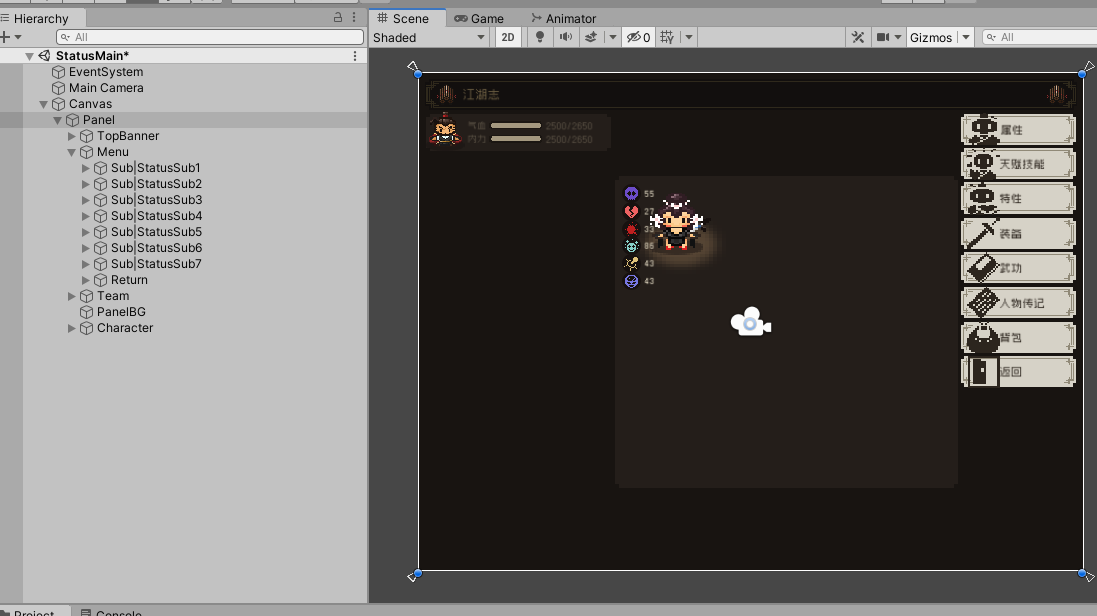Collapse the Canvas object foldout
1097x616 pixels.
[x=43, y=104]
